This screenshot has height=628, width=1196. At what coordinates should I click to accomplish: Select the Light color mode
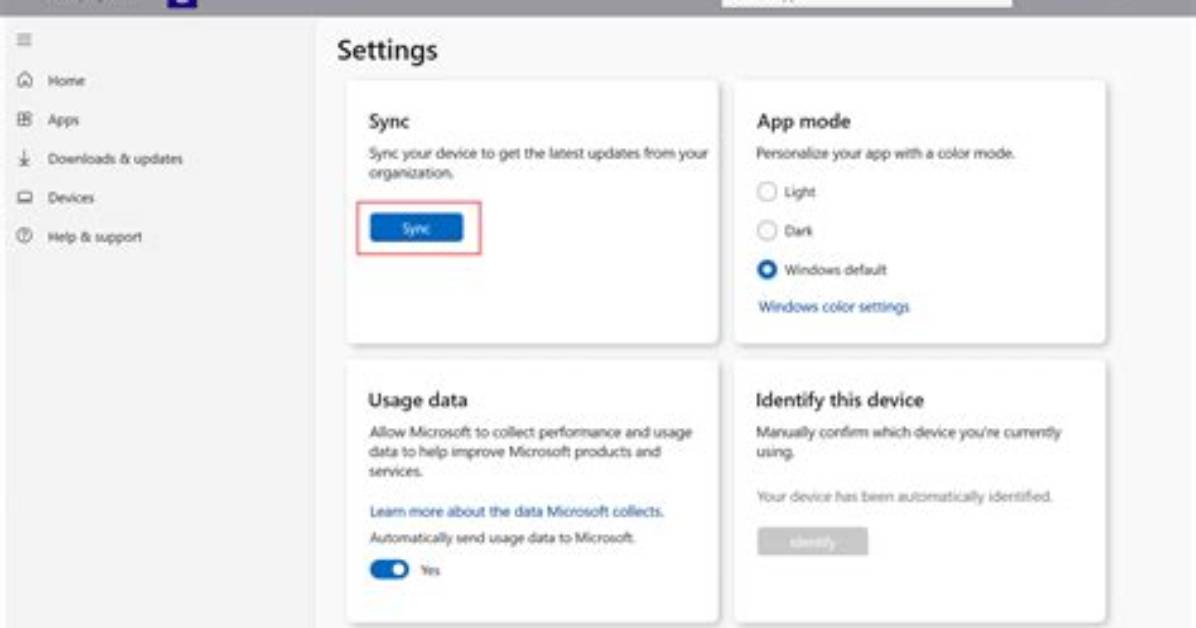(767, 192)
